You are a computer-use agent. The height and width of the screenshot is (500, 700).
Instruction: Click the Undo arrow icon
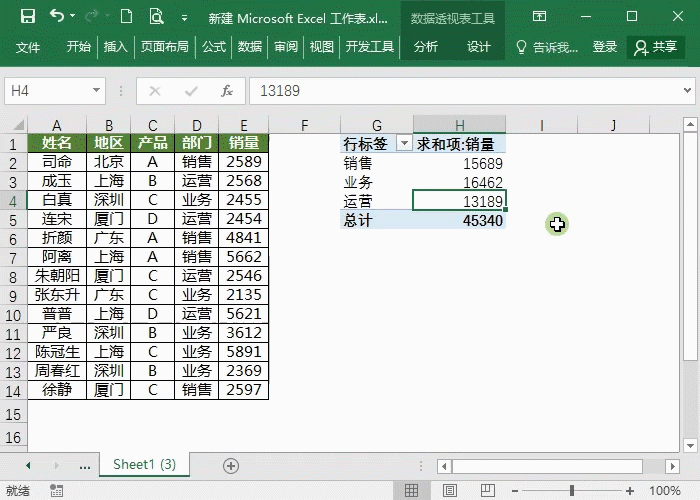[57, 16]
